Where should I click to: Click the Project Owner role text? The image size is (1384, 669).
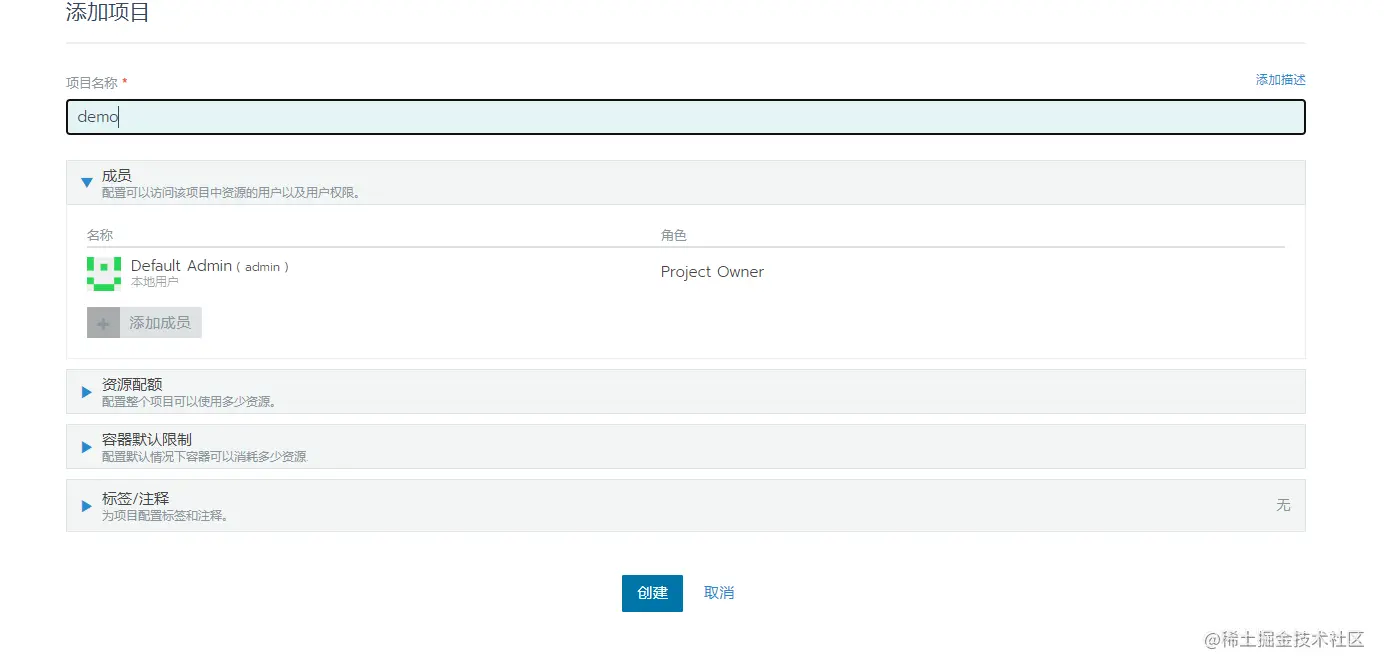(712, 272)
